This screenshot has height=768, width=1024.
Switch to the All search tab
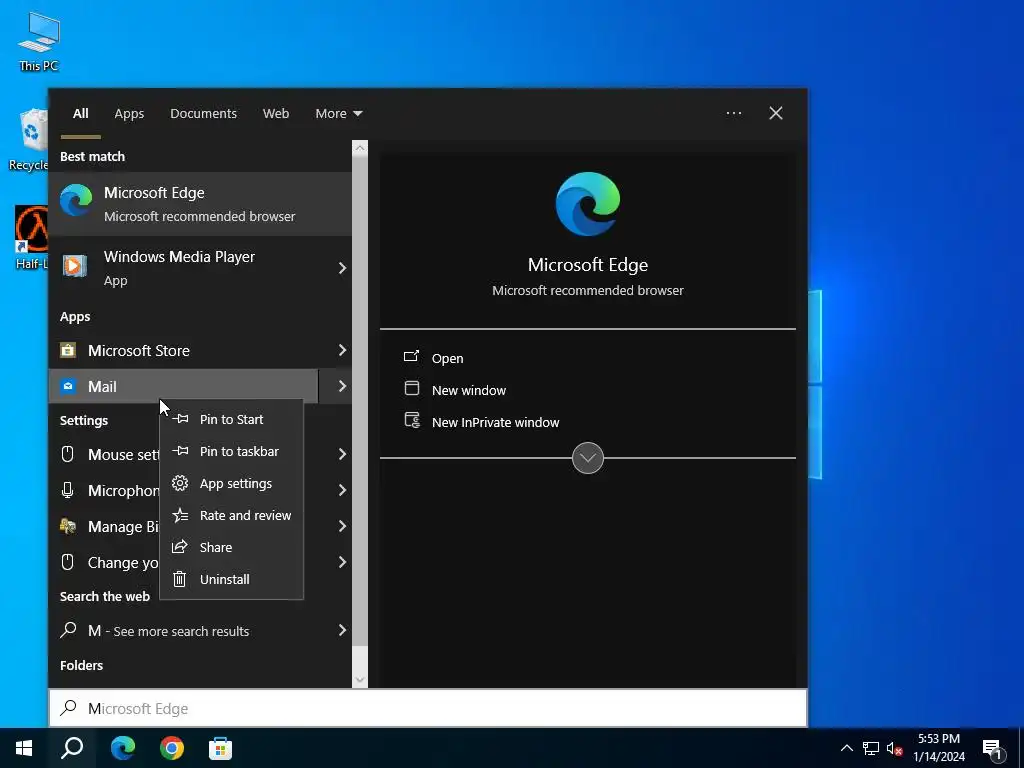tap(80, 114)
